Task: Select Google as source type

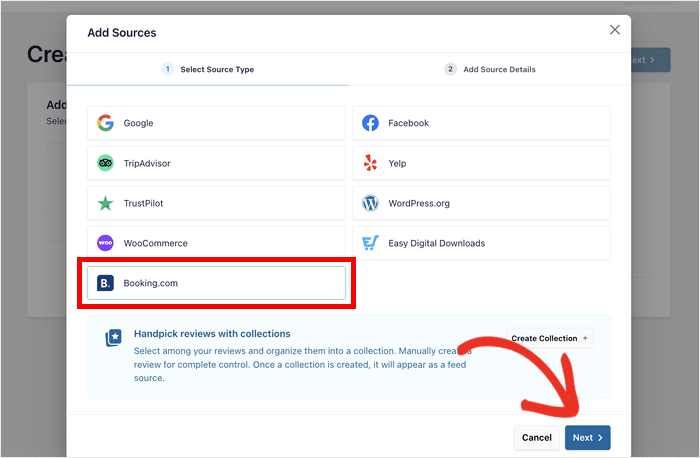Action: click(x=216, y=123)
